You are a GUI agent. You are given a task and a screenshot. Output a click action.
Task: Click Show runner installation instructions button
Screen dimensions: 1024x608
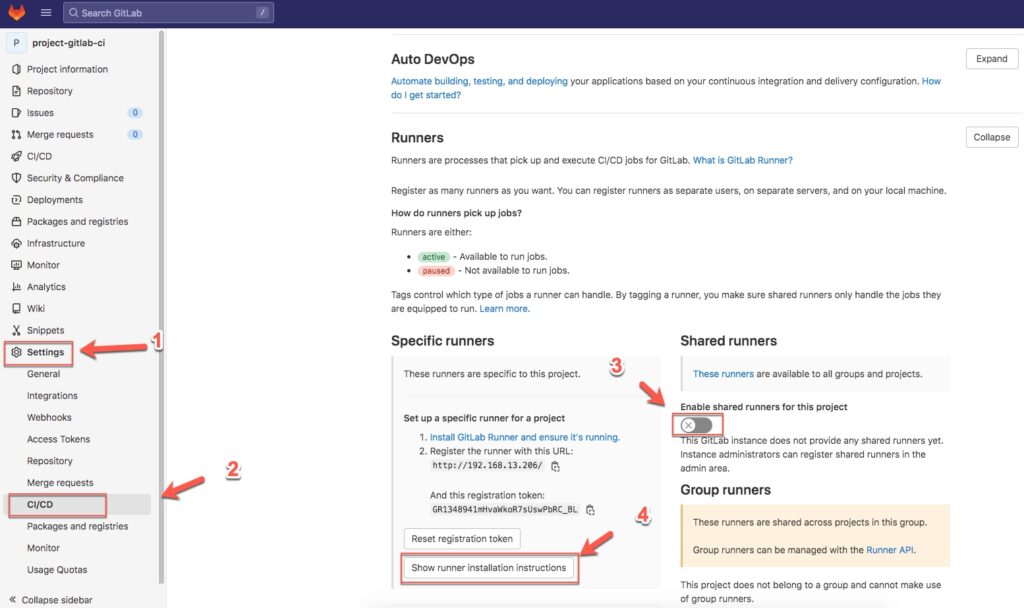tap(488, 568)
